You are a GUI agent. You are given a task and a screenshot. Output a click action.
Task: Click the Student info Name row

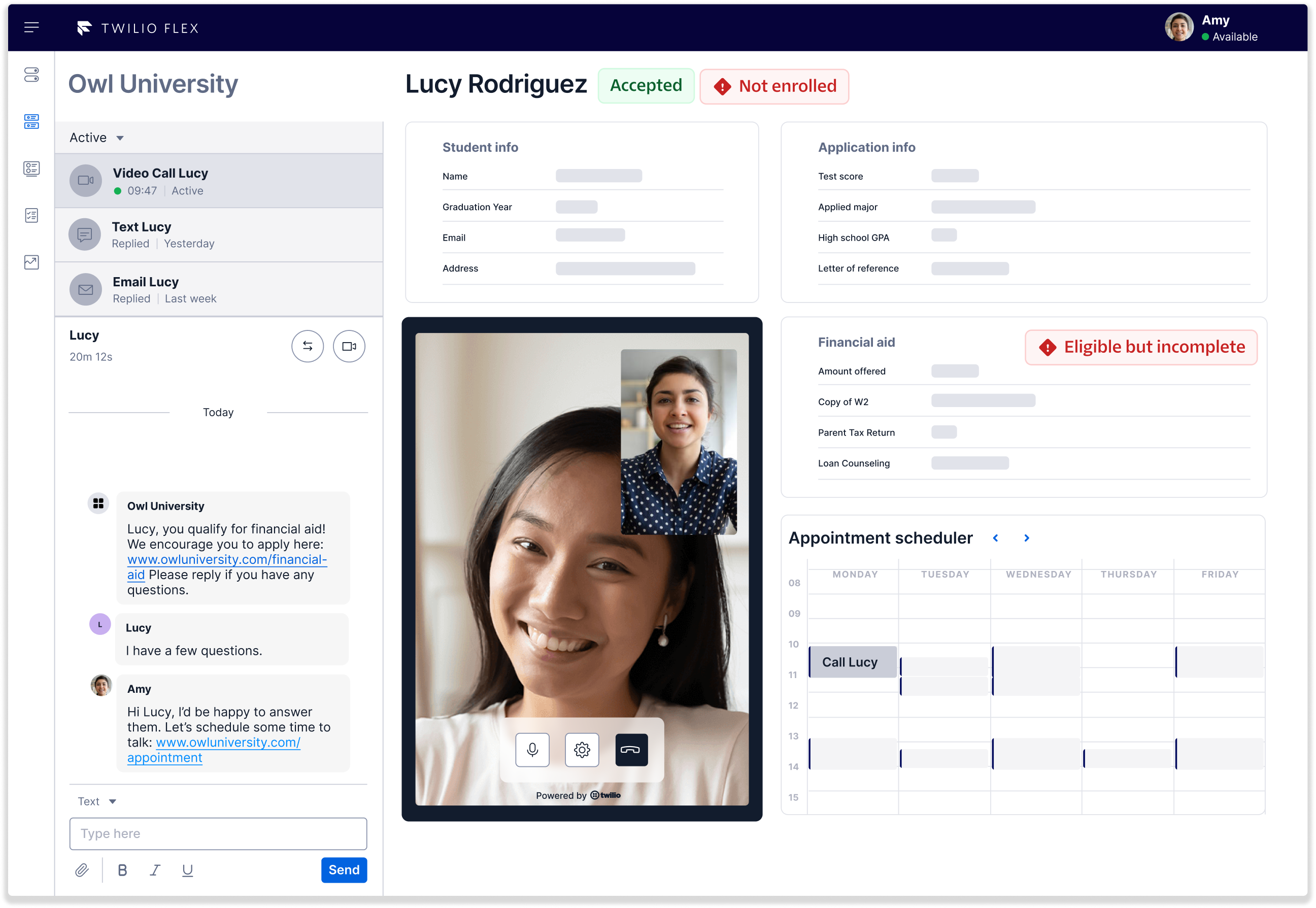583,176
